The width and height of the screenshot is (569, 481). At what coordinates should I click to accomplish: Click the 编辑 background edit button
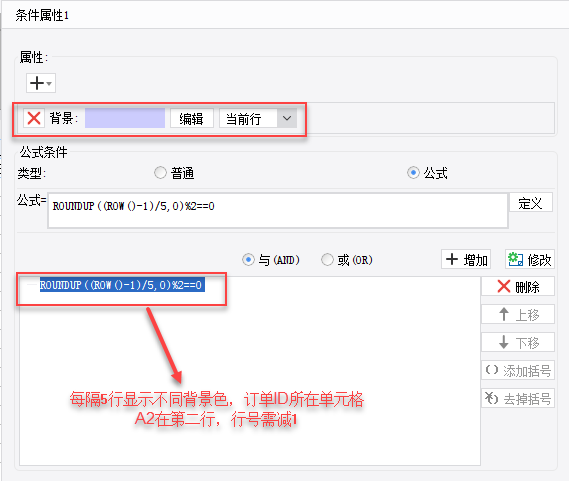(192, 118)
